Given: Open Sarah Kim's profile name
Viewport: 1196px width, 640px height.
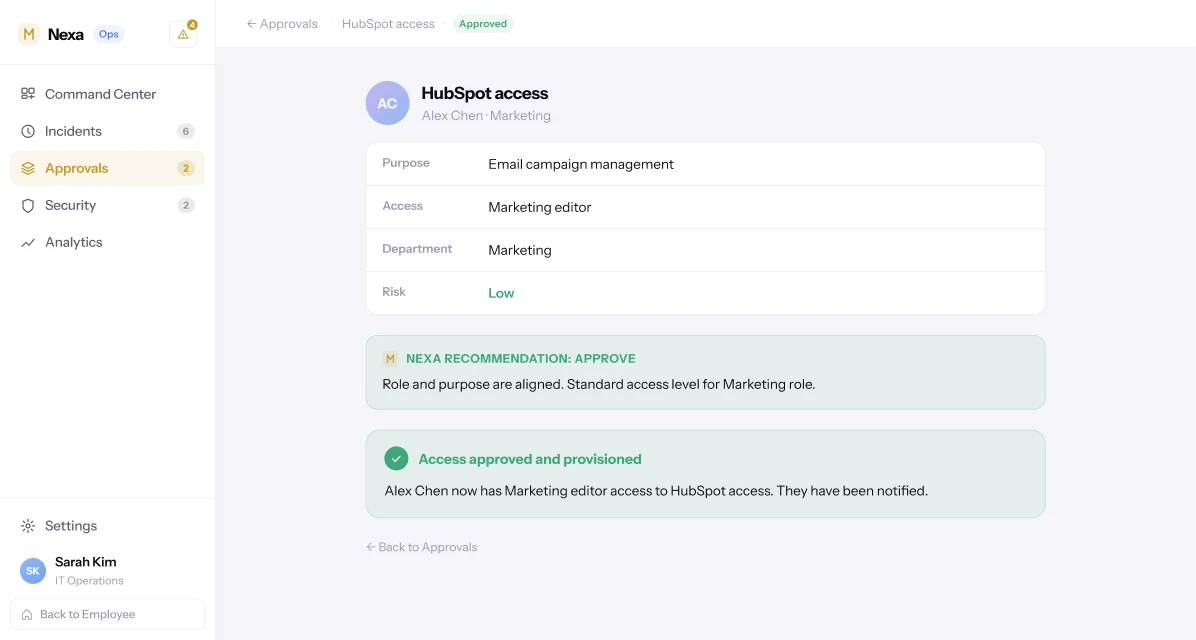Looking at the screenshot, I should coord(85,562).
